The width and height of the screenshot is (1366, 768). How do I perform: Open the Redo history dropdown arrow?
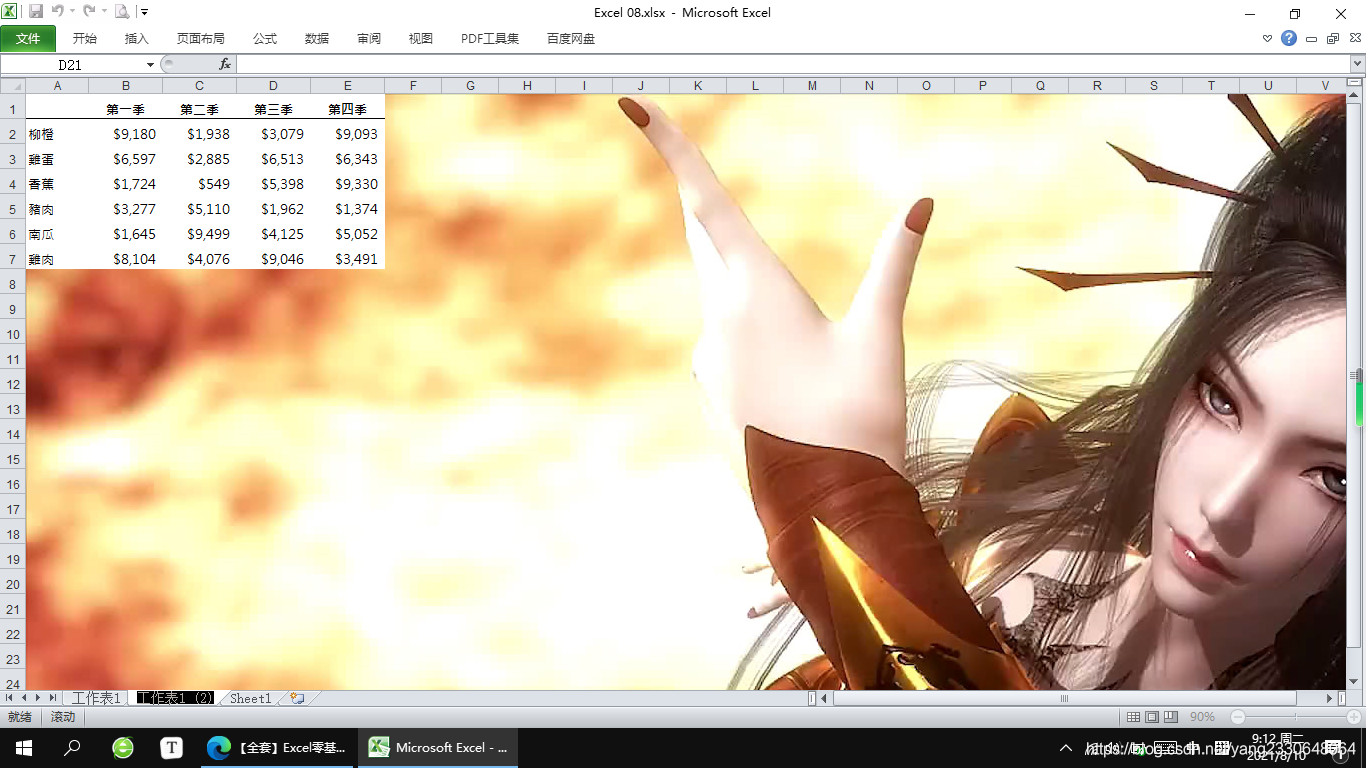(103, 12)
